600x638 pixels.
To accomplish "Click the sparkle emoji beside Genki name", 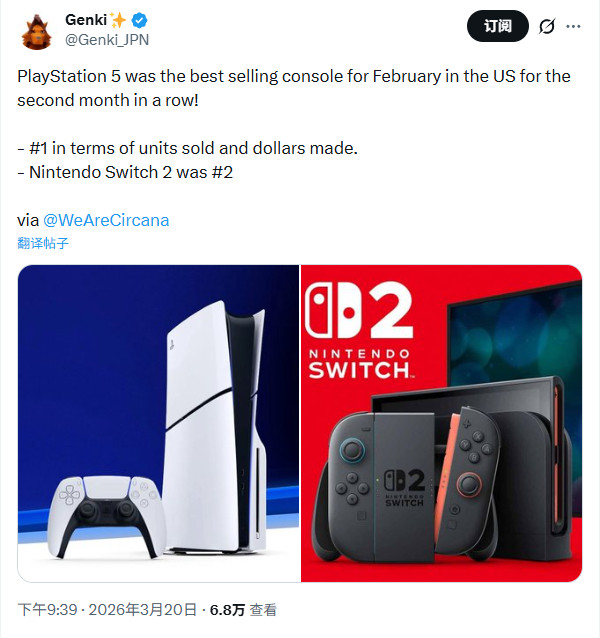I will point(118,20).
